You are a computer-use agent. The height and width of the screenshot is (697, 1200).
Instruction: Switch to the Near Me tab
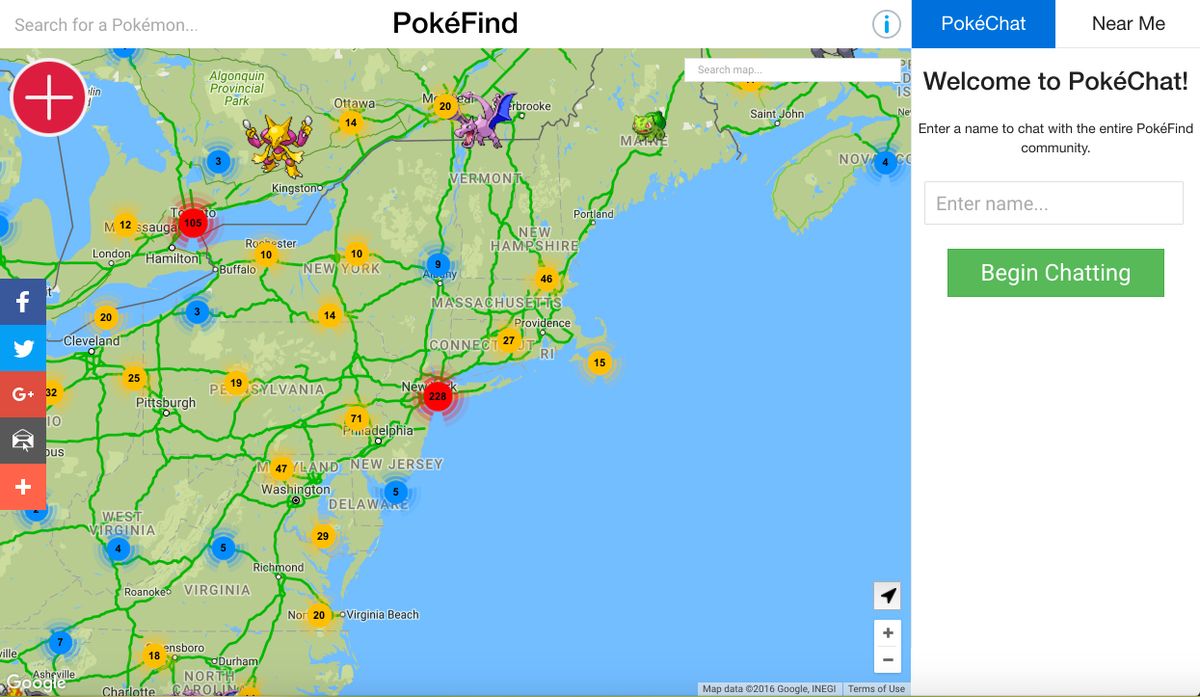(x=1129, y=23)
